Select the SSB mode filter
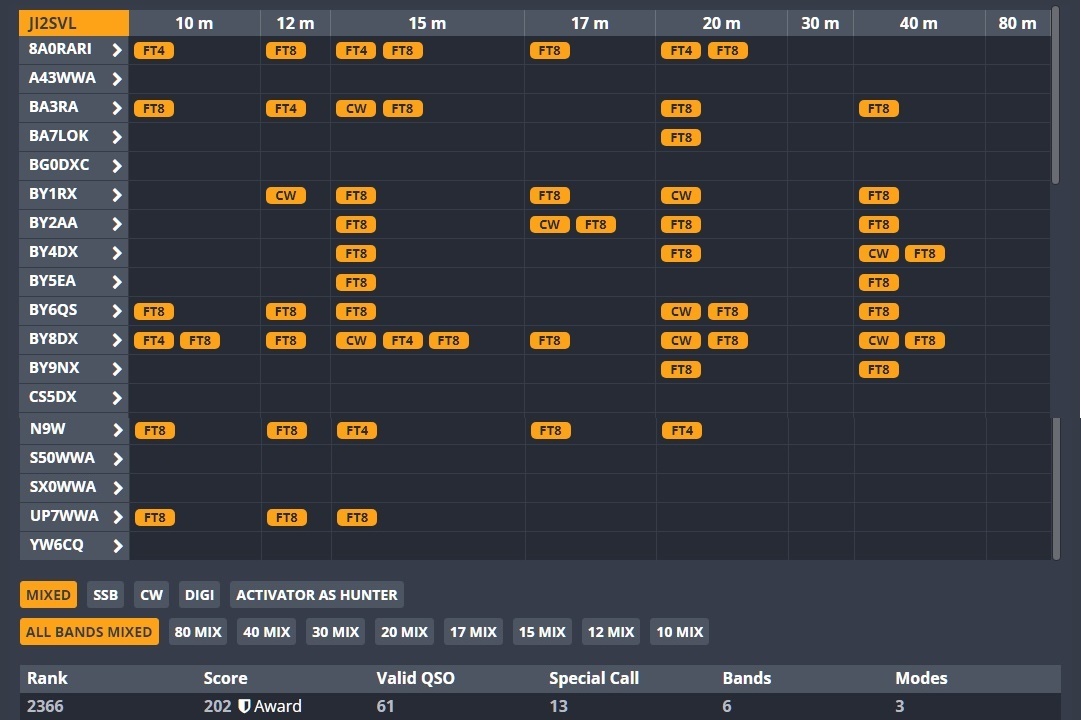 pos(105,595)
